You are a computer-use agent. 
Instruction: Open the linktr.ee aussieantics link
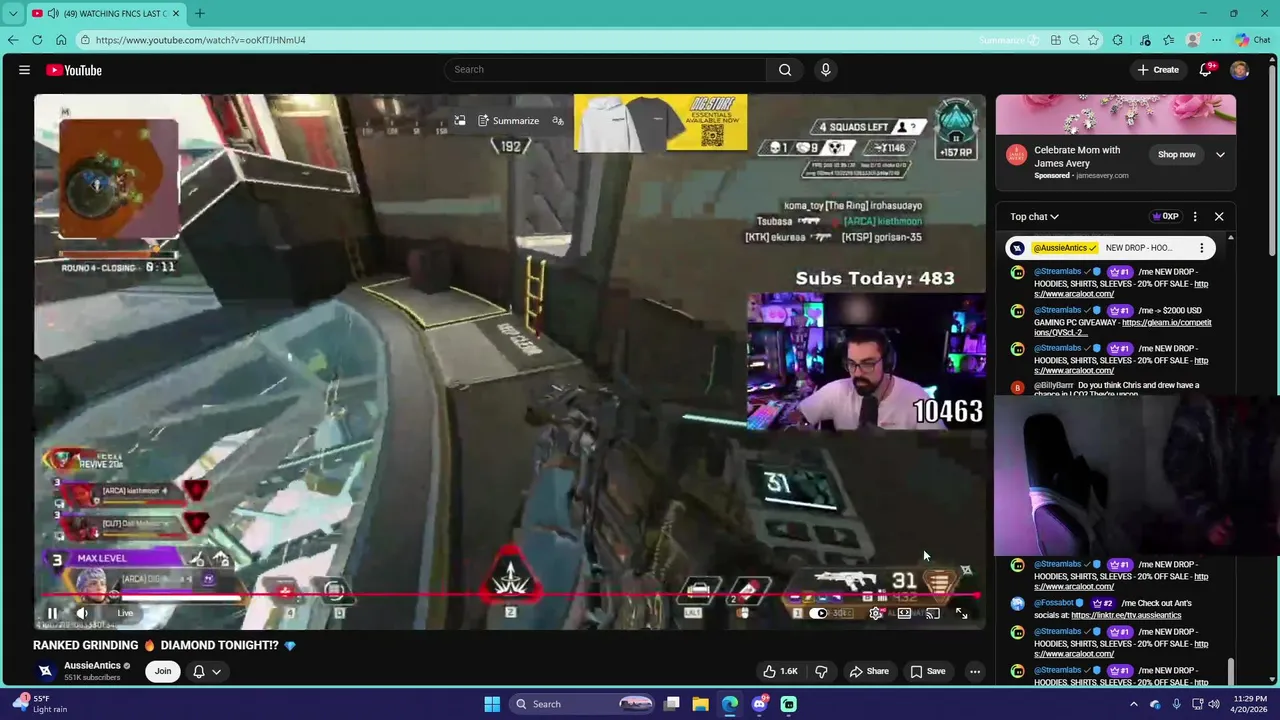(x=1126, y=615)
